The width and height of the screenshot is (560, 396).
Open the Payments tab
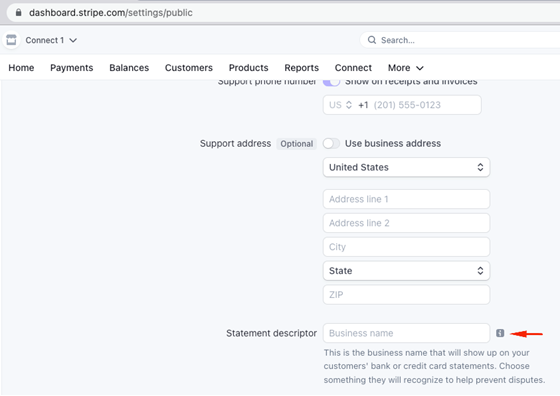coord(71,68)
